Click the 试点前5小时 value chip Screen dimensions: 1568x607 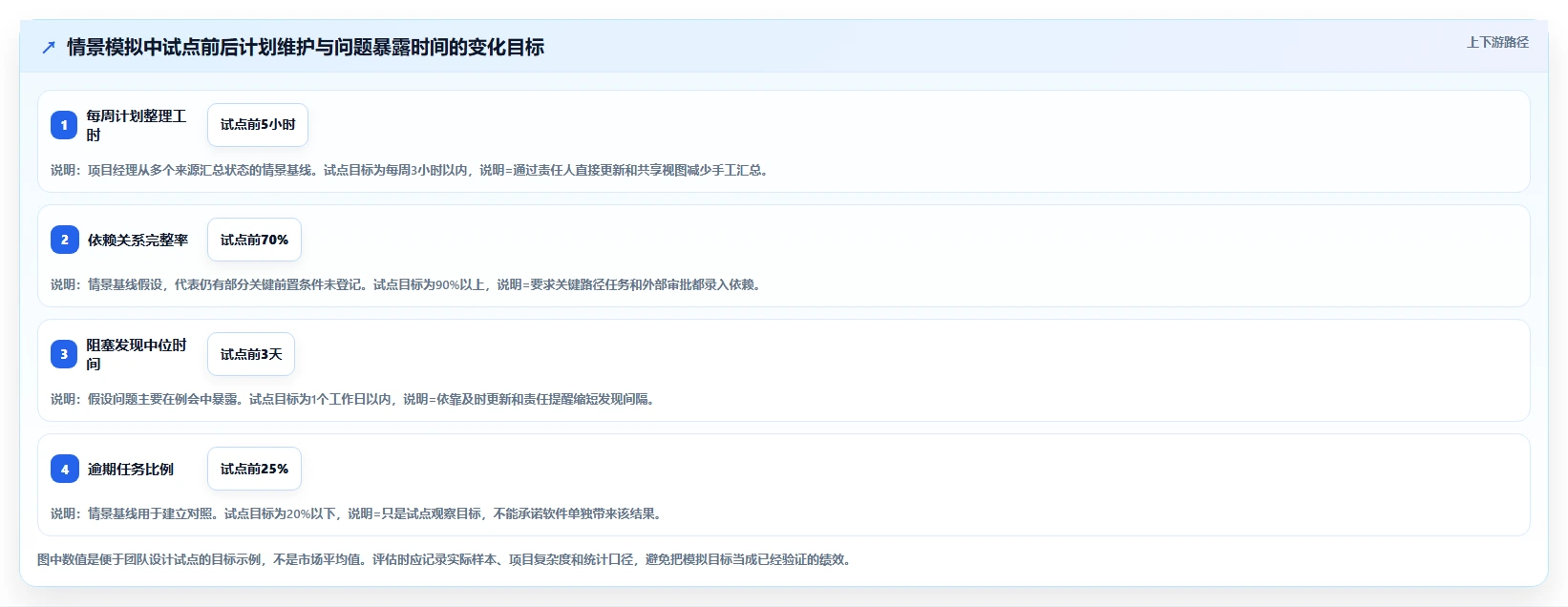(x=258, y=125)
